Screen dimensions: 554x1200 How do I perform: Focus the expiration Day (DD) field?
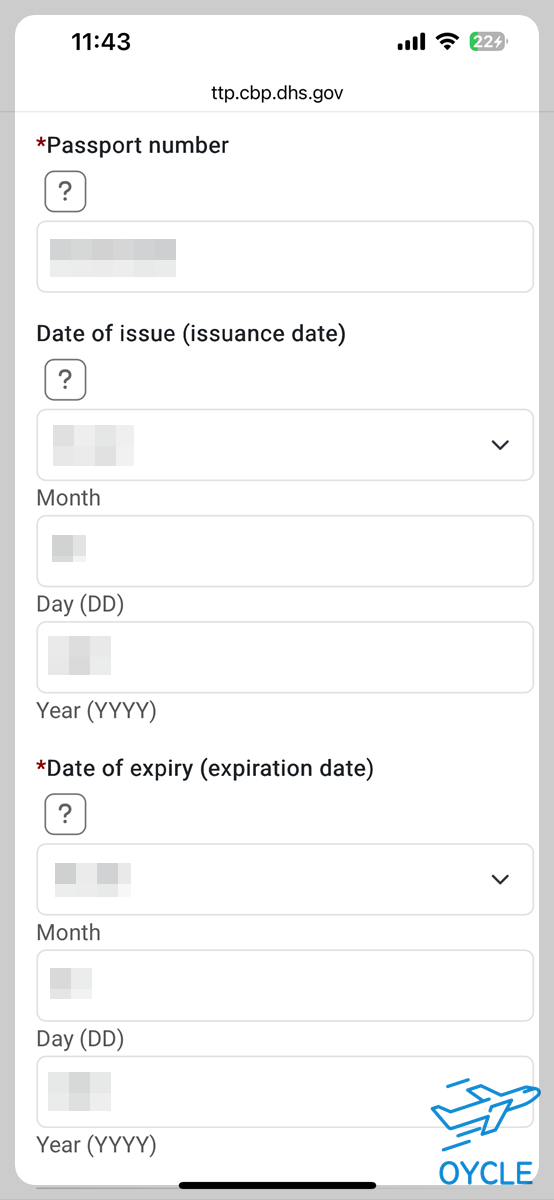[x=285, y=985]
